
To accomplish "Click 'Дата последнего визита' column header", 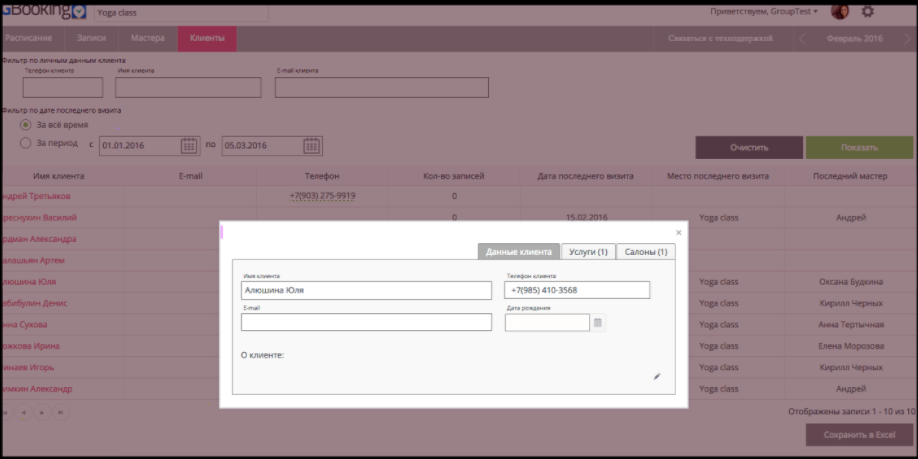I will click(585, 176).
